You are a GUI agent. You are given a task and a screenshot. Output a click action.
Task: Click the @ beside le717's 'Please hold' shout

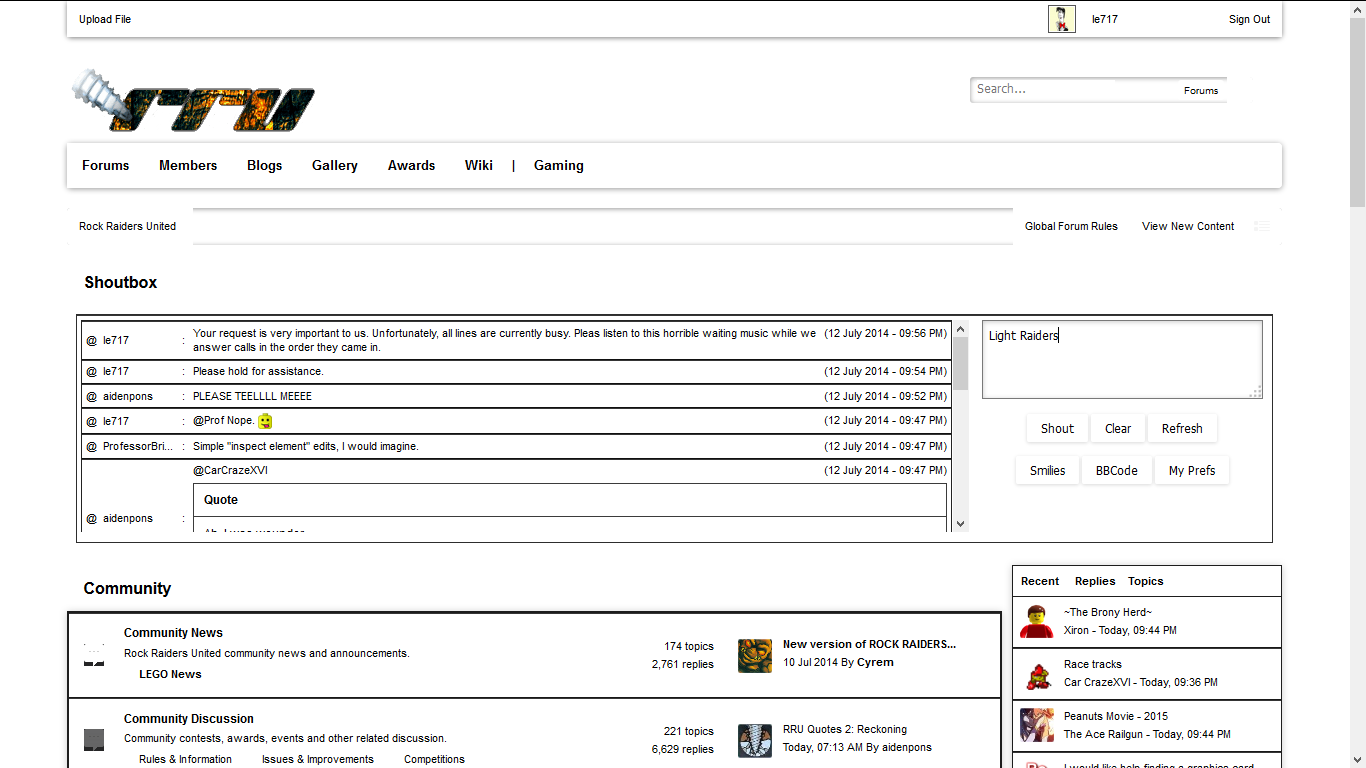coord(91,372)
